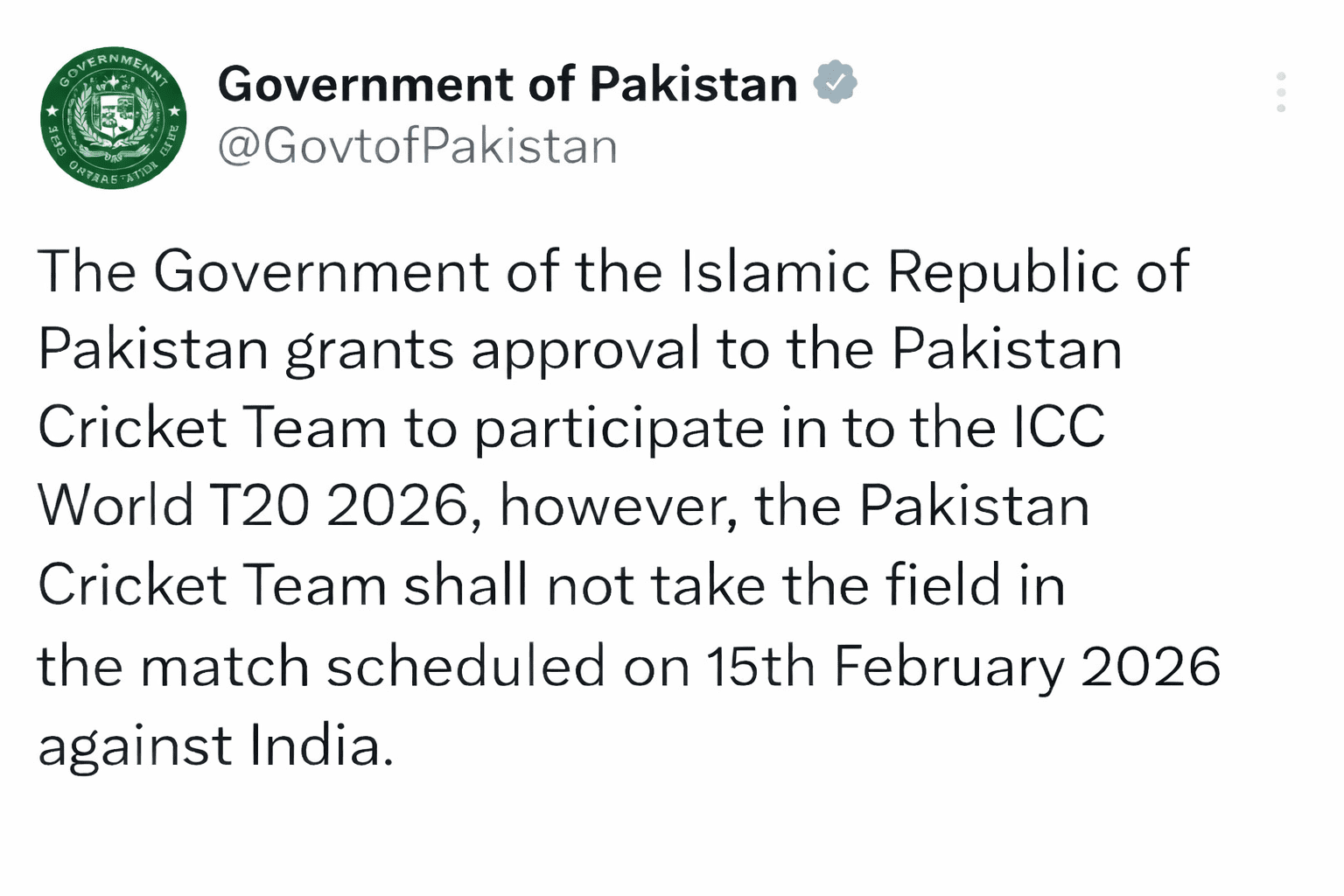Click the date 15th February 2026 in the text
Screen dimensions: 1344x896
958,666
